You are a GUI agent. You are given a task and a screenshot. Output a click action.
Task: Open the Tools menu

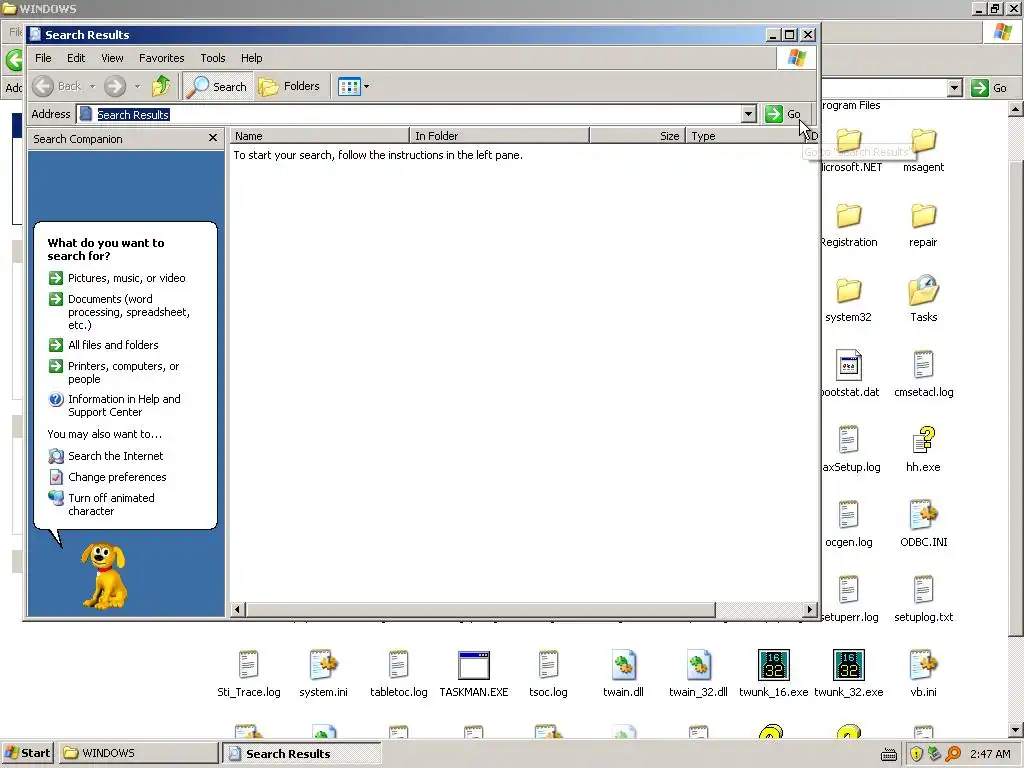pos(212,58)
